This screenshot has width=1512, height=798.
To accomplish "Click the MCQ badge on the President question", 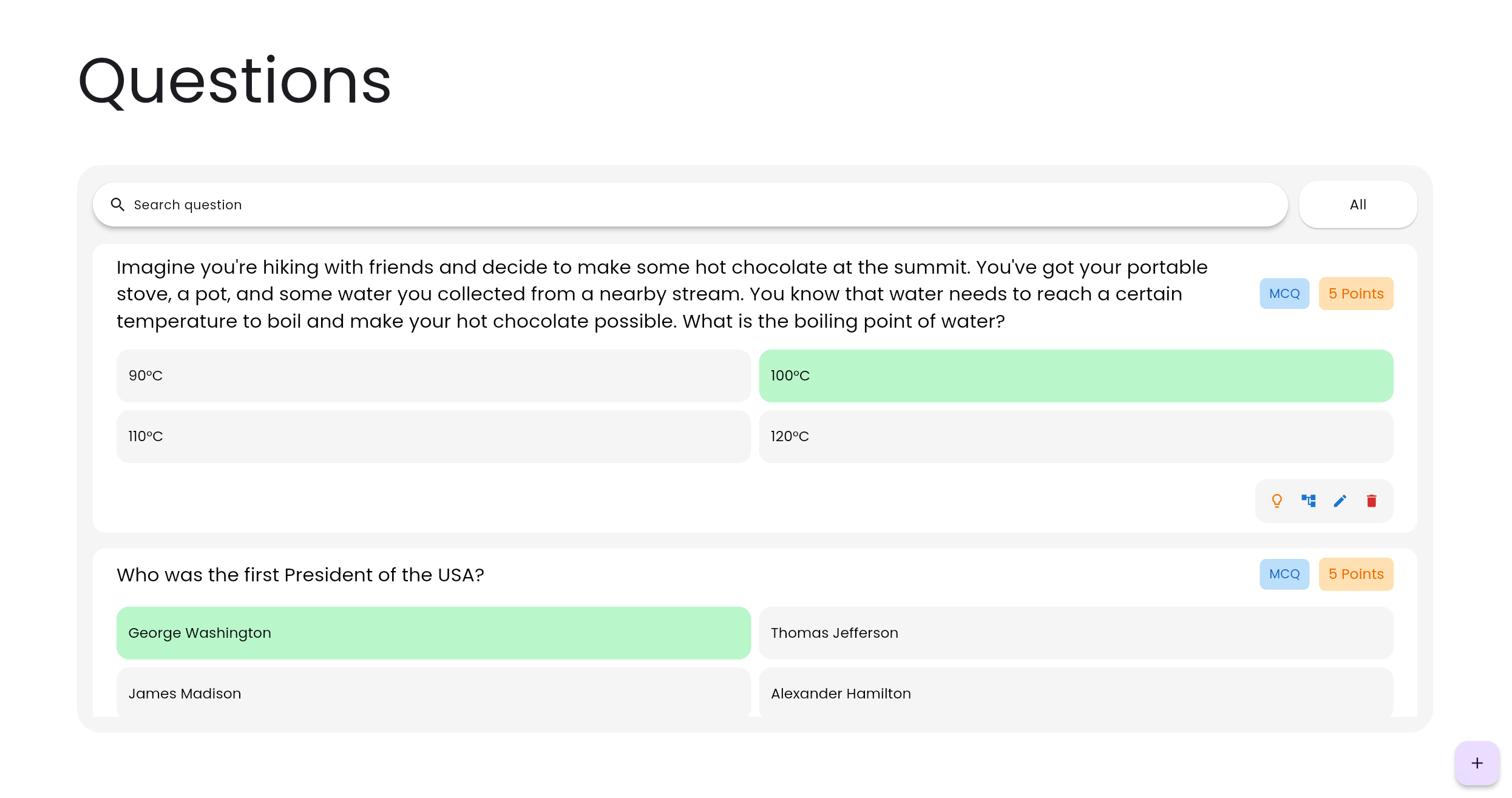I will [x=1284, y=574].
